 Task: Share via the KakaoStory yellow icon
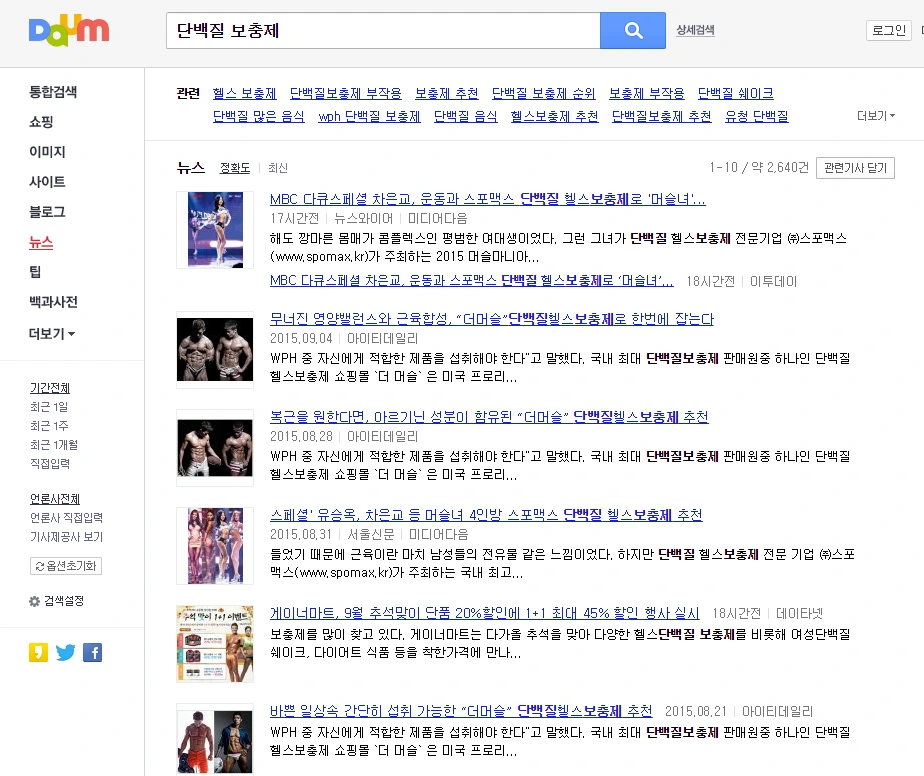(40, 653)
